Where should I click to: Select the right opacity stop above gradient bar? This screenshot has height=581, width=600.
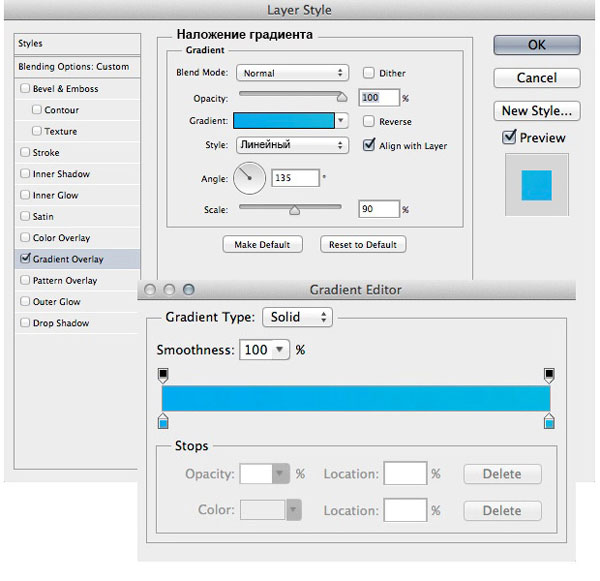click(549, 375)
